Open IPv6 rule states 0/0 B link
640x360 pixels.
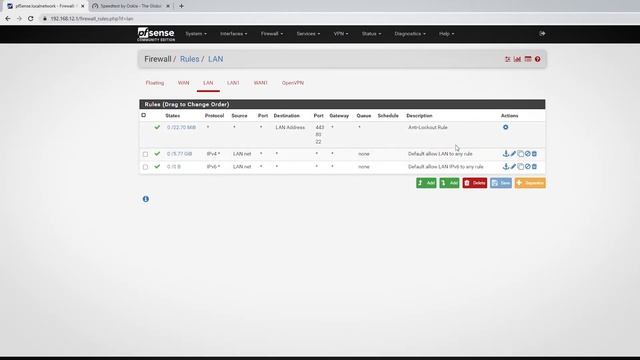click(173, 167)
